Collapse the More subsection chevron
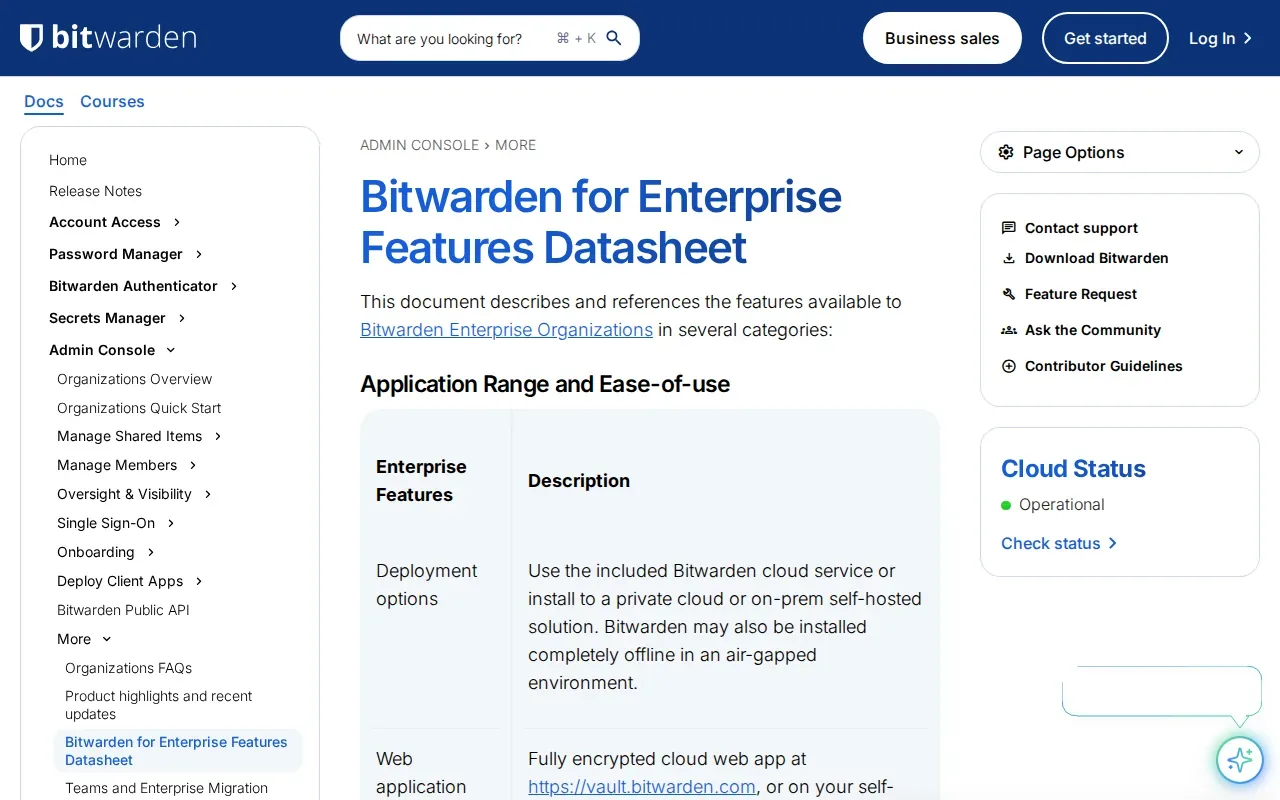This screenshot has height=800, width=1280. [107, 639]
